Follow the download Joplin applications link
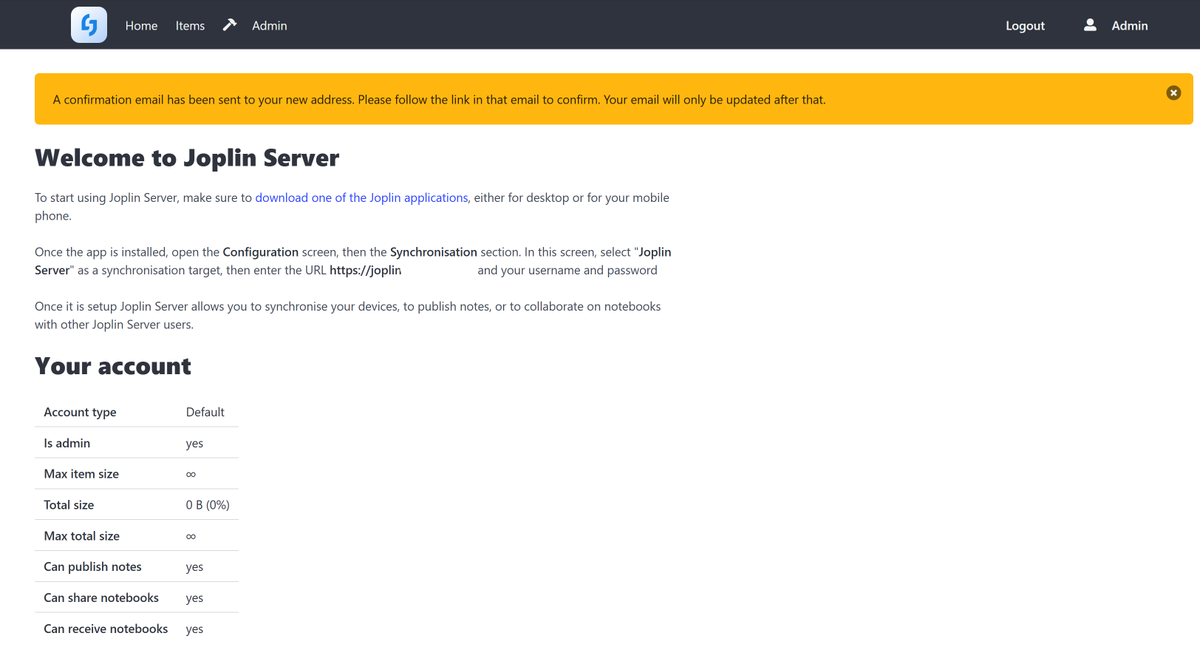The width and height of the screenshot is (1200, 653). (x=361, y=198)
